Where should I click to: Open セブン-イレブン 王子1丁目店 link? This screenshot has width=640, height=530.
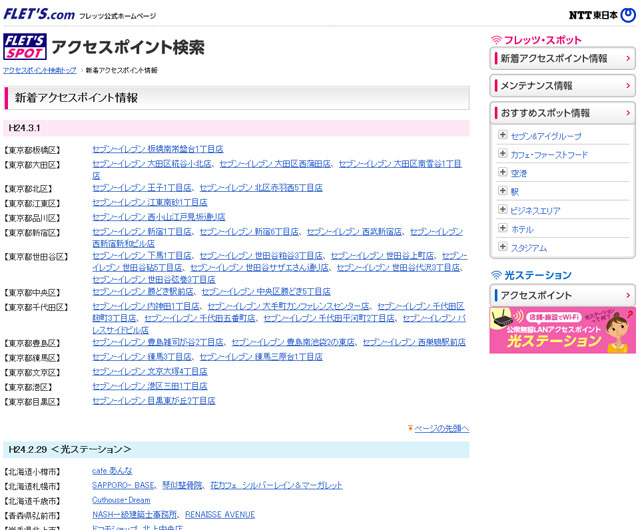tap(142, 188)
